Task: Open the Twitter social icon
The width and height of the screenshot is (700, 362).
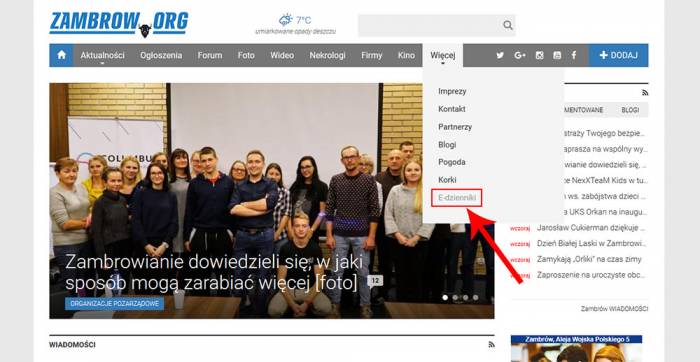Action: click(500, 55)
